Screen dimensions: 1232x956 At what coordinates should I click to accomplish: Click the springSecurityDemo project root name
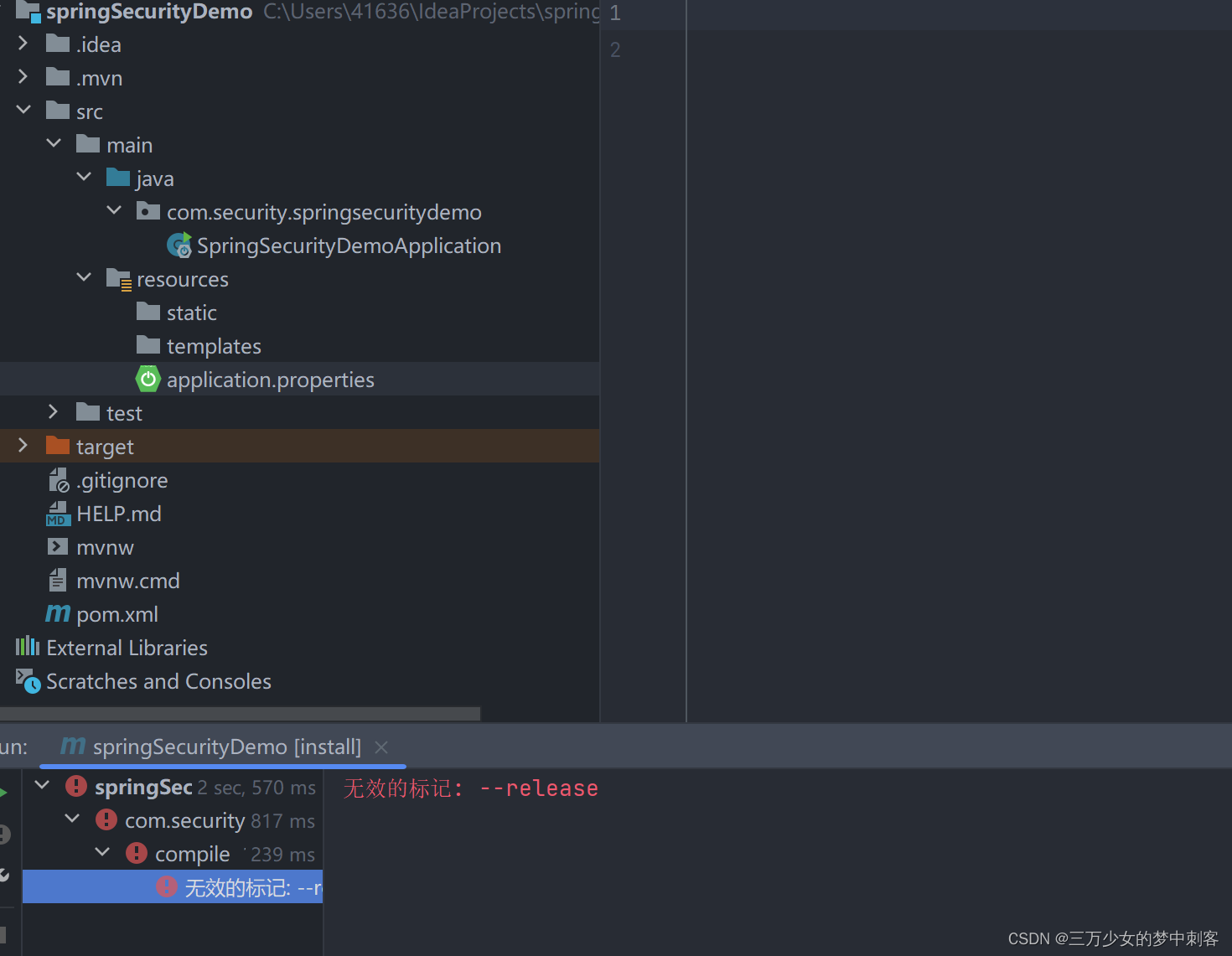click(149, 11)
